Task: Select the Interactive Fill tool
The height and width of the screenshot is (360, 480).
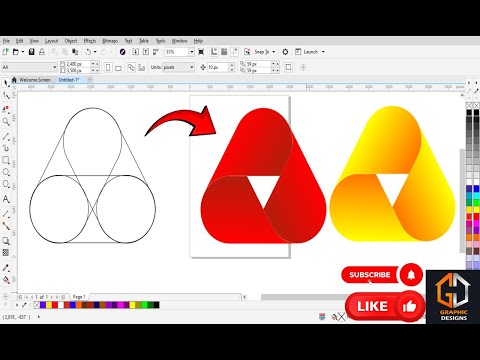Action: 6,280
